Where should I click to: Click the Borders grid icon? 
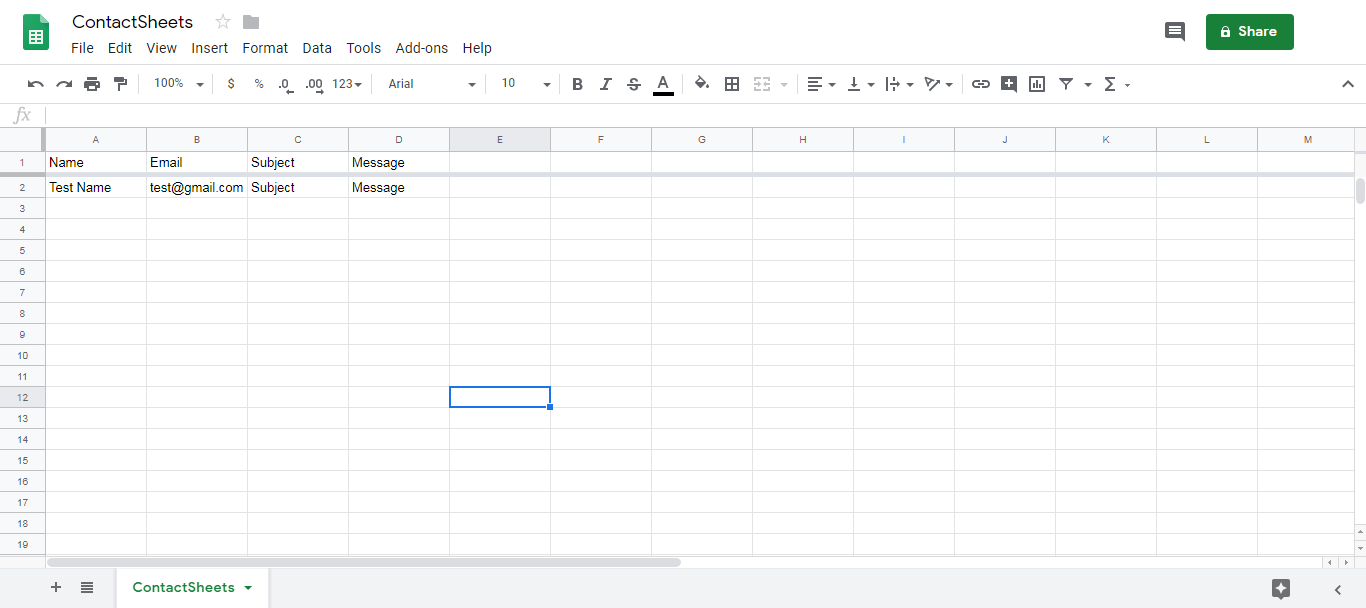pos(732,84)
